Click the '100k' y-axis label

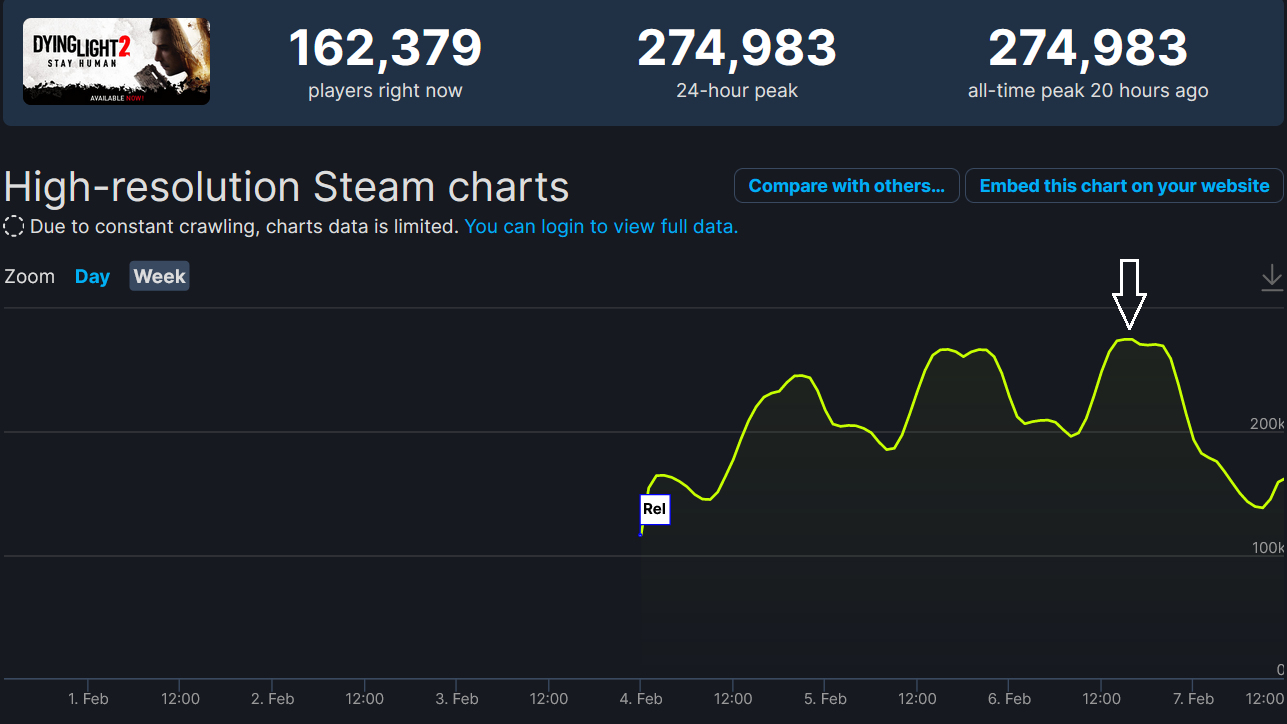(1267, 548)
